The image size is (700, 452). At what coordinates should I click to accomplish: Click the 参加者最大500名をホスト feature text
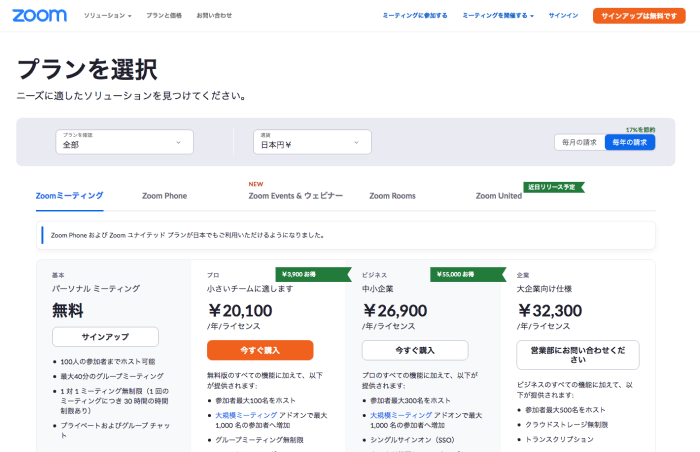coord(565,410)
